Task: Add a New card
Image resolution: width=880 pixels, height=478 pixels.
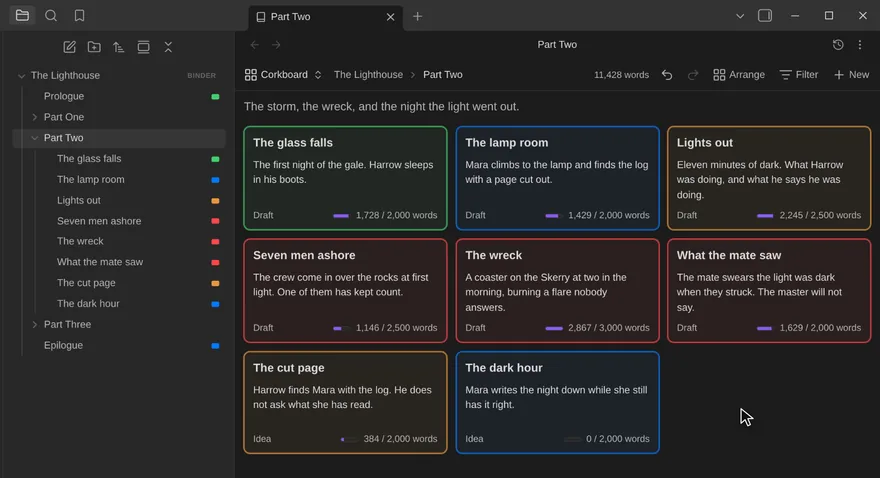Action: pos(851,75)
